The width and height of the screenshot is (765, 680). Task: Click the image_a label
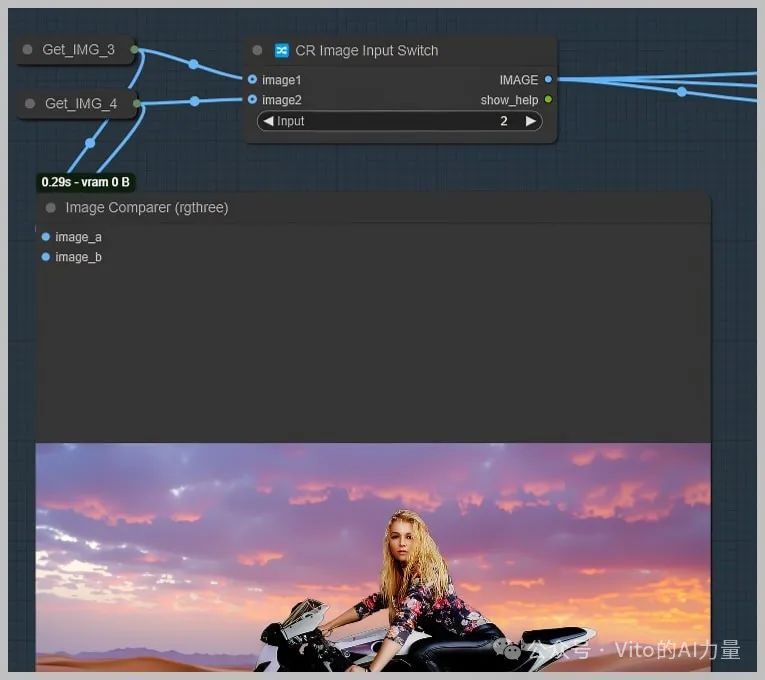point(79,237)
